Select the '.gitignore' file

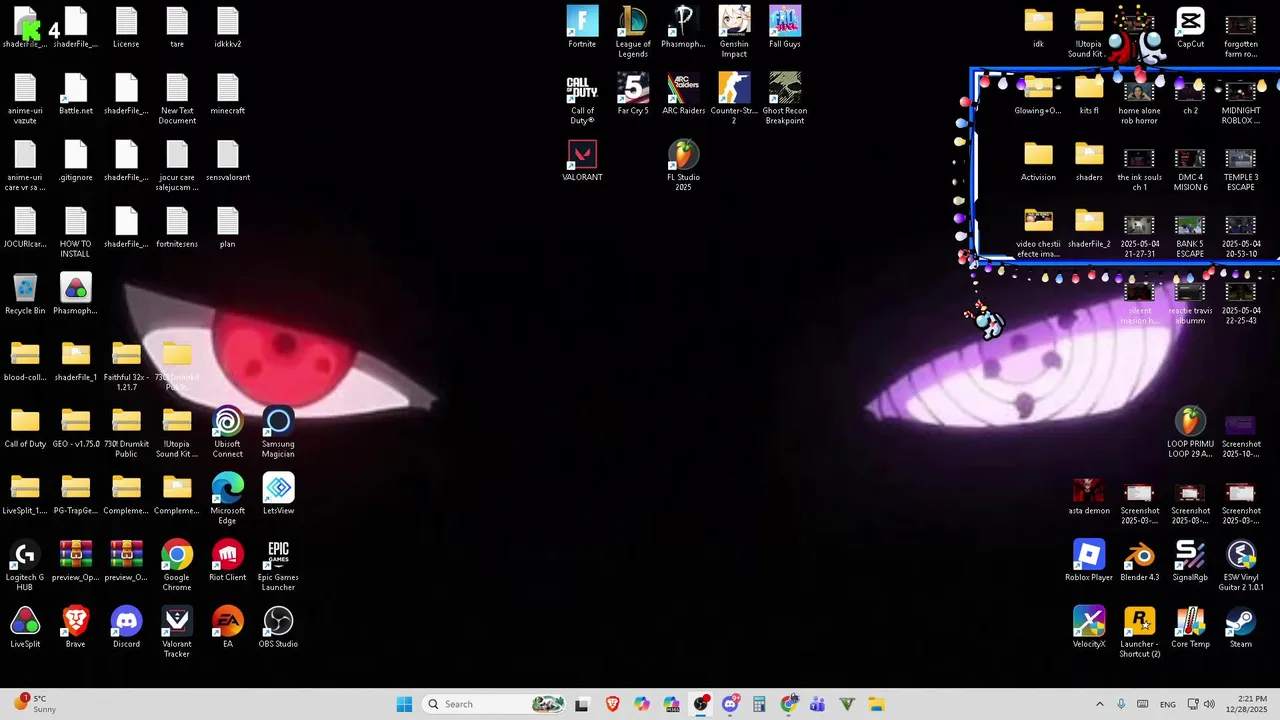[76, 161]
